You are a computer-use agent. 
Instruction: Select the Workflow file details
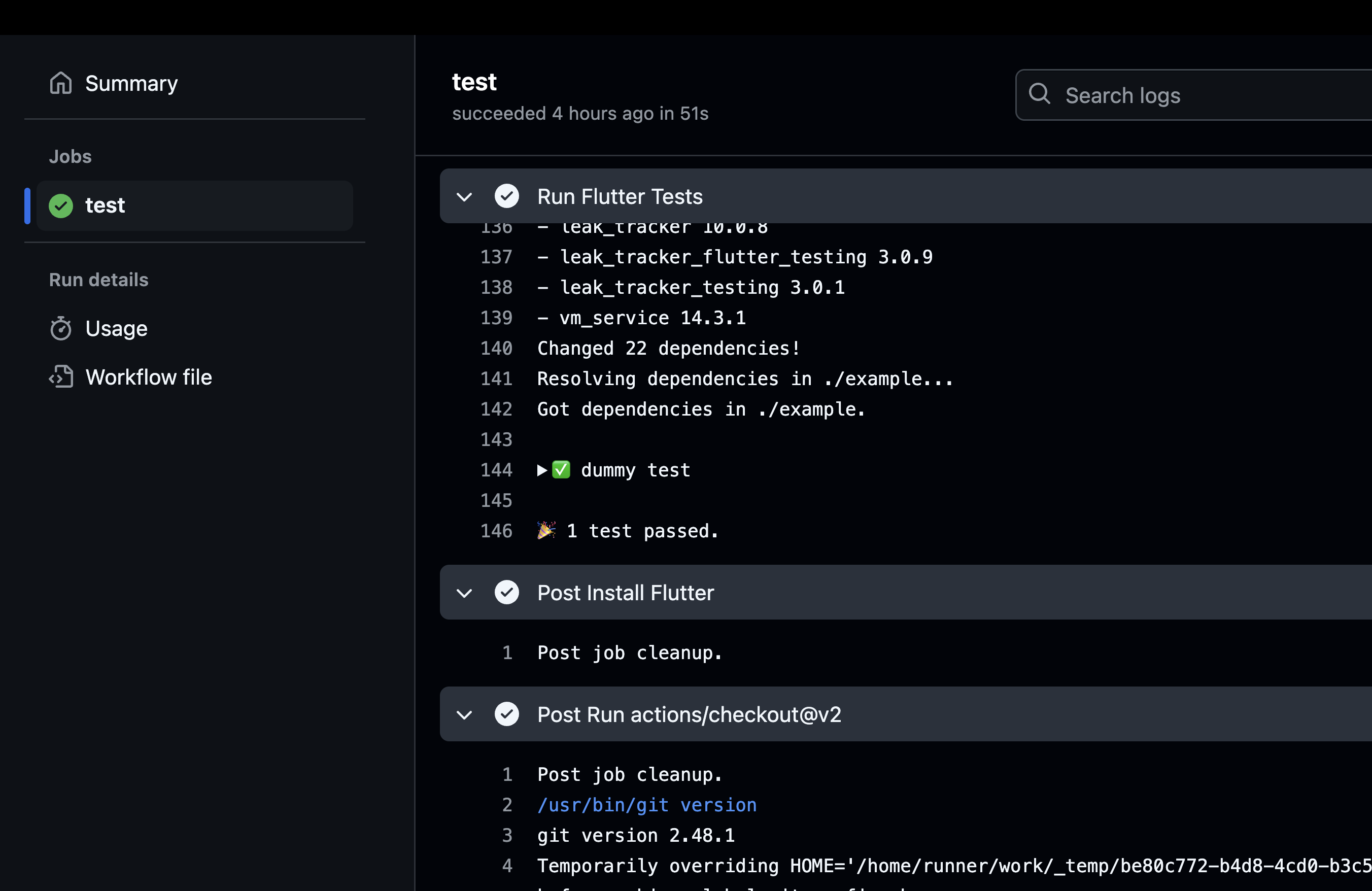(149, 377)
